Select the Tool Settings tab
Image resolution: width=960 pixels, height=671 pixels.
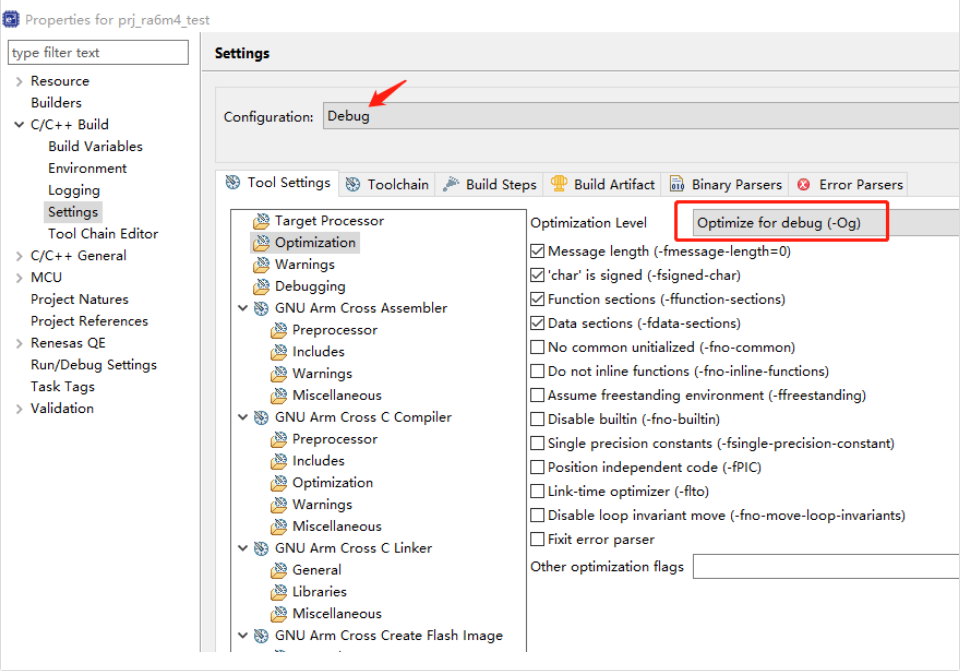pos(277,182)
